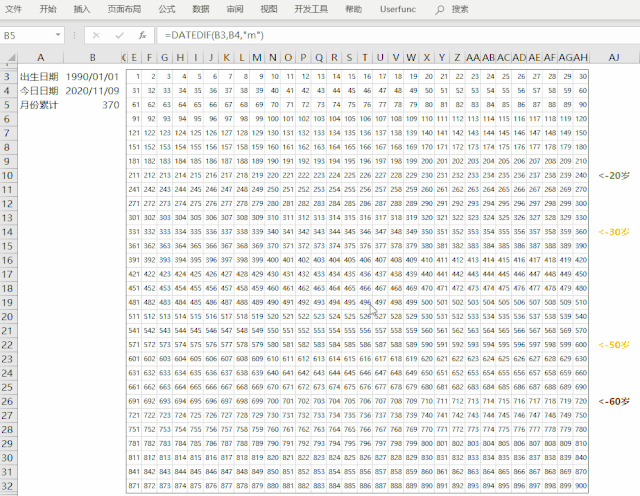Click grid cell containing 240

[580, 176]
